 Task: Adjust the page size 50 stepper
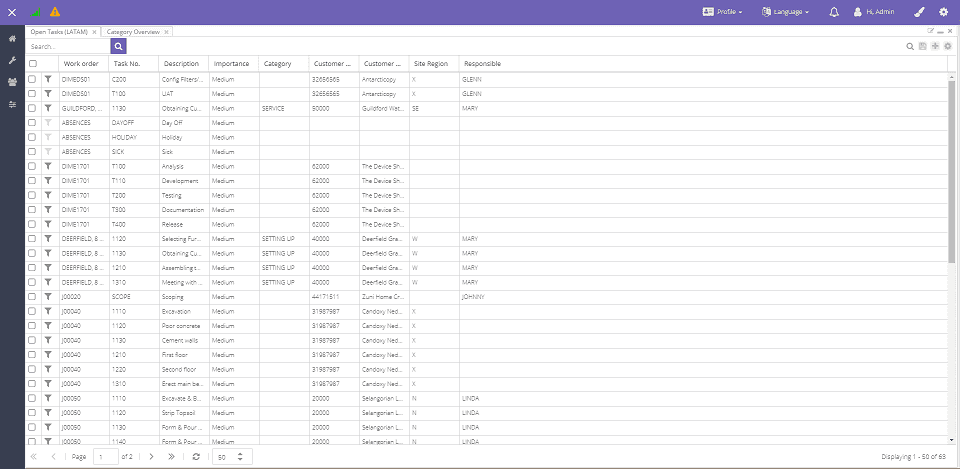[239, 457]
